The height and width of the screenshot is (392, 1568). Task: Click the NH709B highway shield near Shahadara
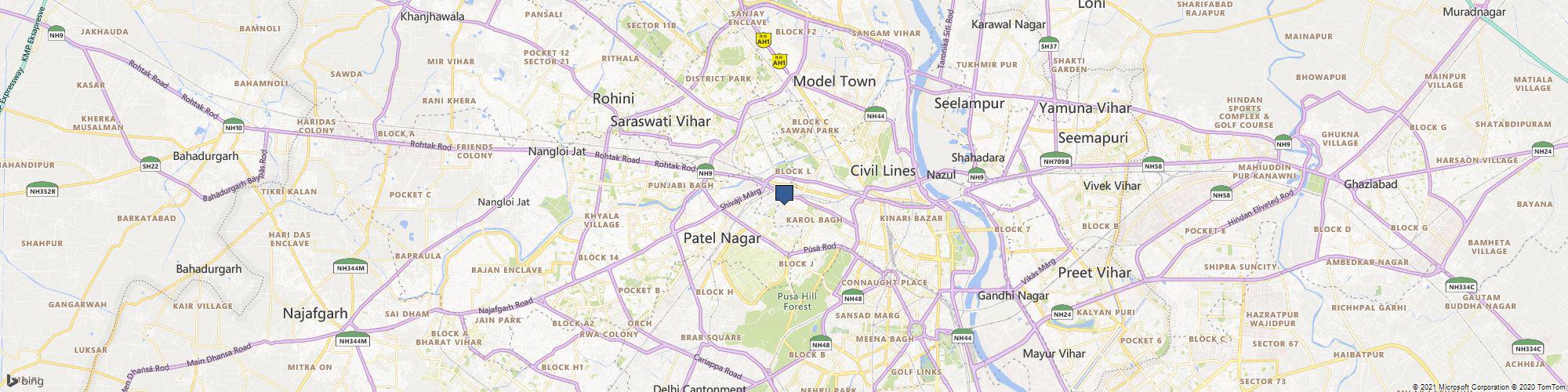pos(1057,160)
